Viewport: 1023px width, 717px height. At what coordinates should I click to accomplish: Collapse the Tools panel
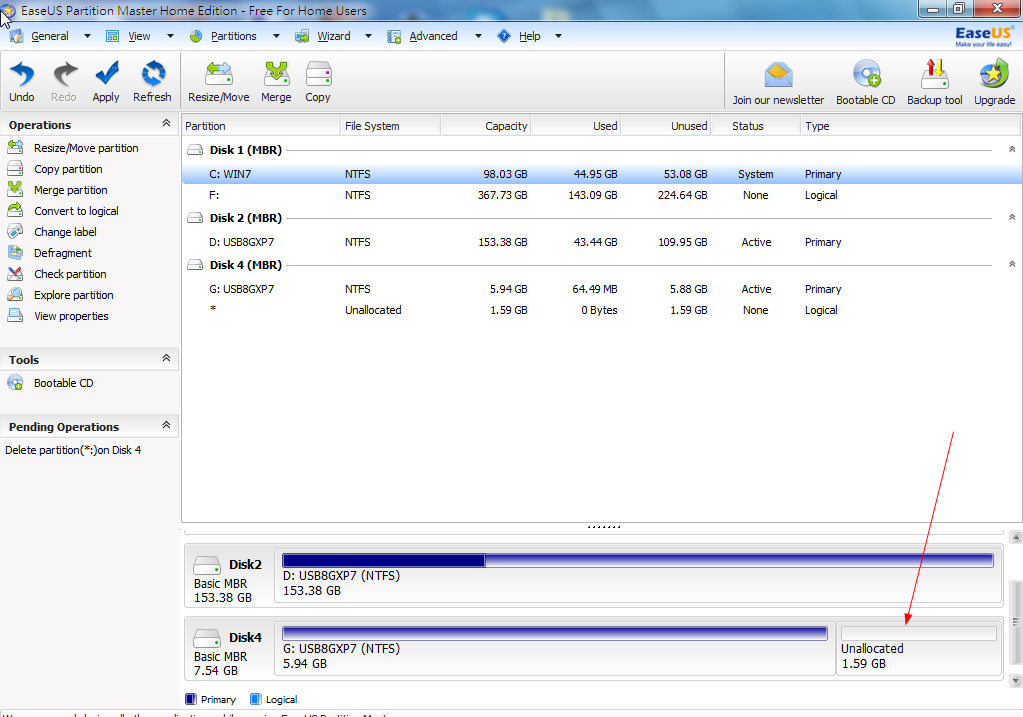166,358
